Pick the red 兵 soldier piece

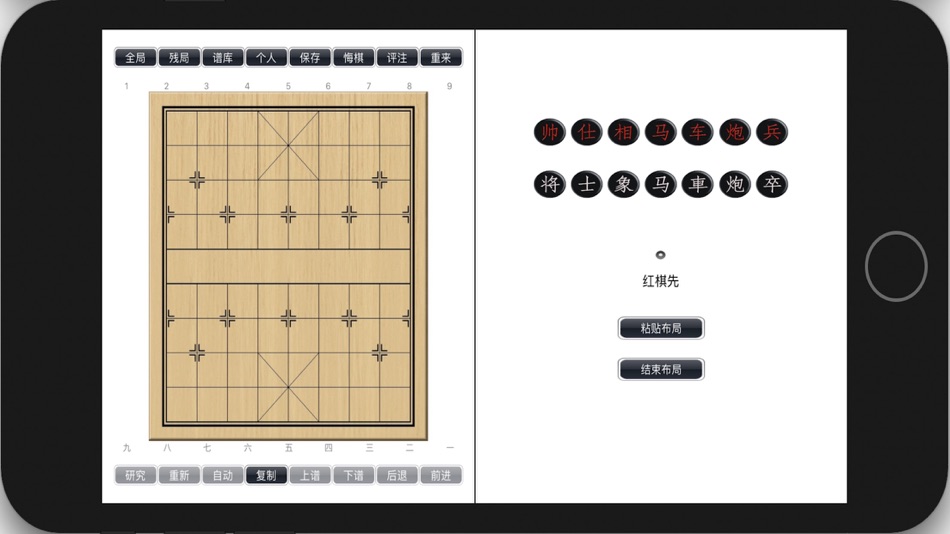click(772, 132)
